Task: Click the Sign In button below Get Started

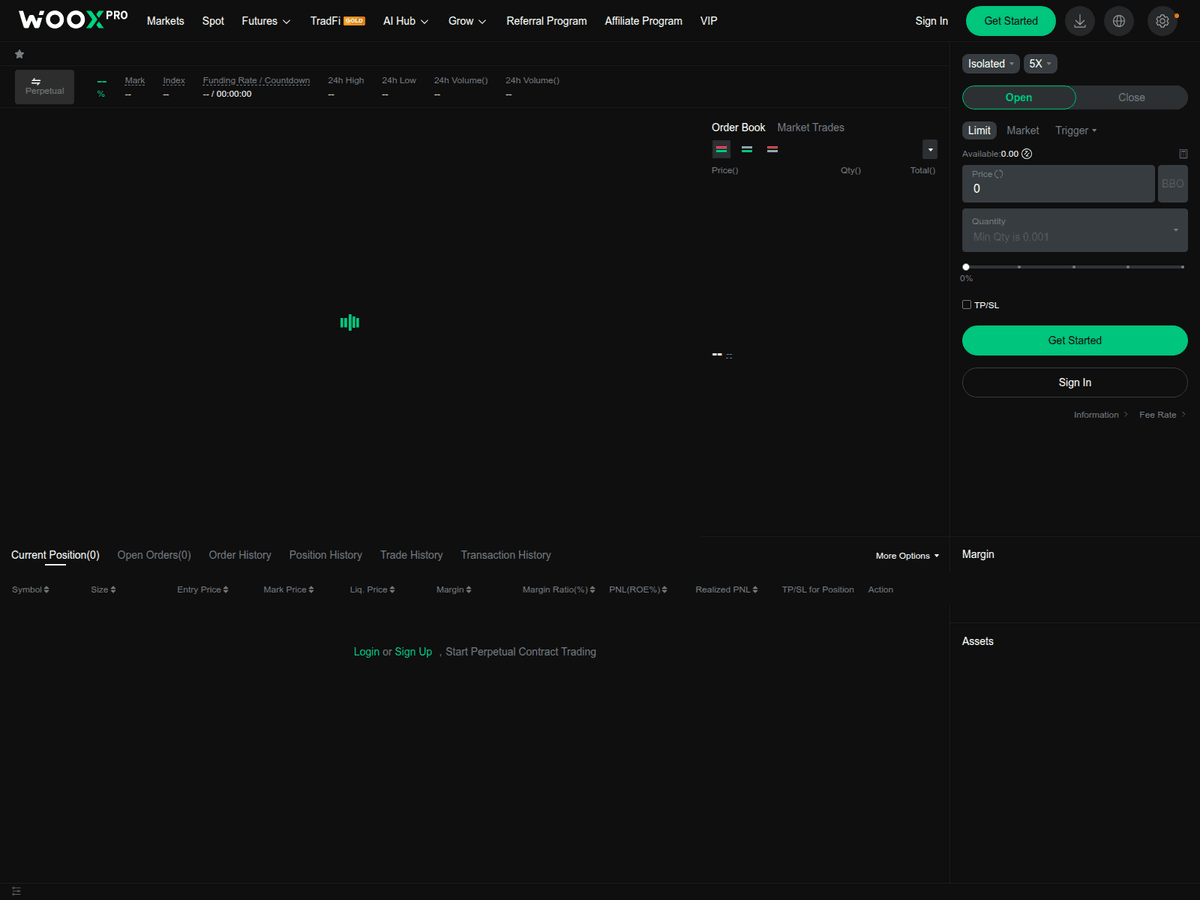Action: [1075, 382]
